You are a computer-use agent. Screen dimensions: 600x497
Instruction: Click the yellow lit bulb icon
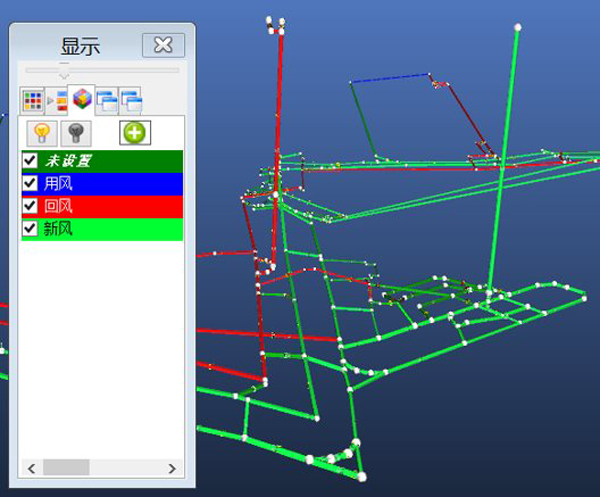(x=42, y=133)
